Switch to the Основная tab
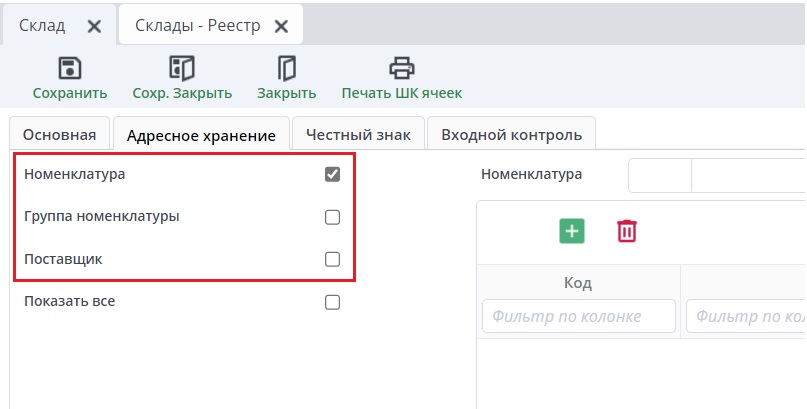Screen dimensions: 807x409 [60, 135]
